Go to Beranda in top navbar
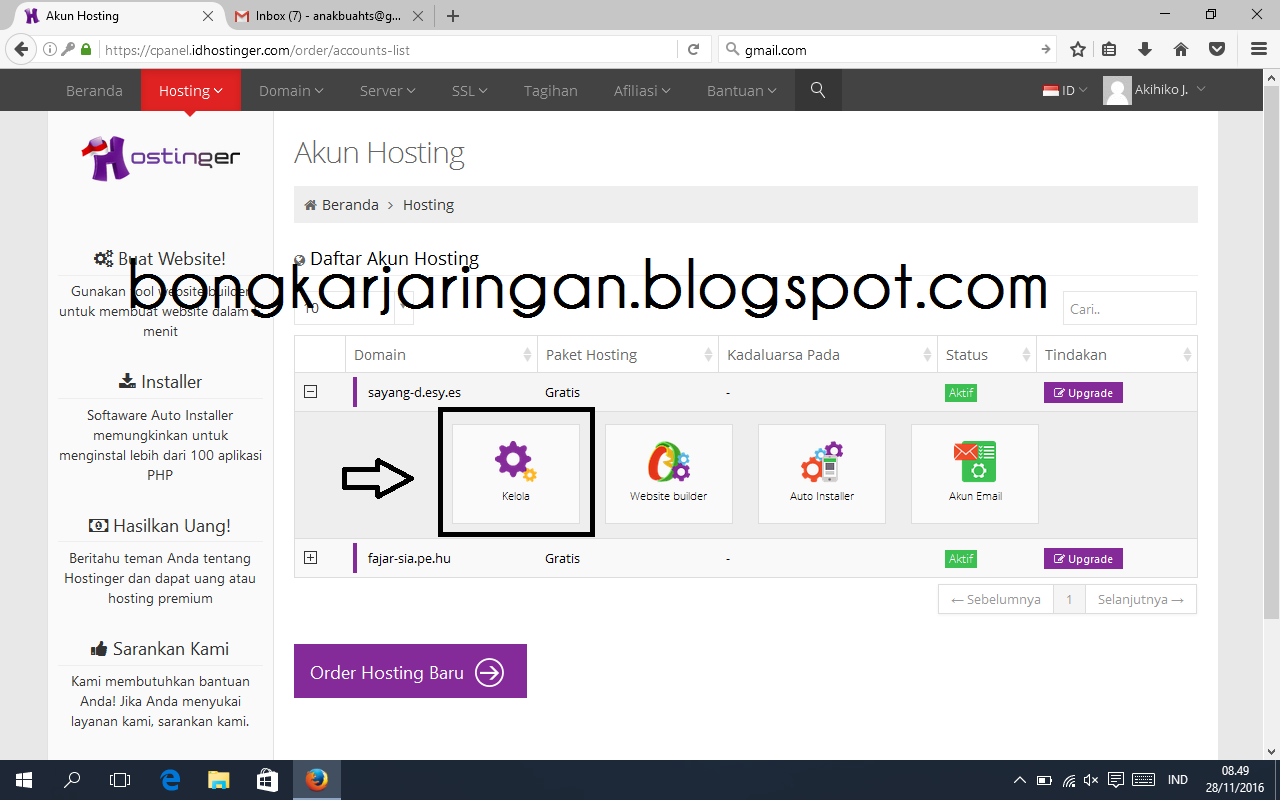The width and height of the screenshot is (1280, 800). 94,90
